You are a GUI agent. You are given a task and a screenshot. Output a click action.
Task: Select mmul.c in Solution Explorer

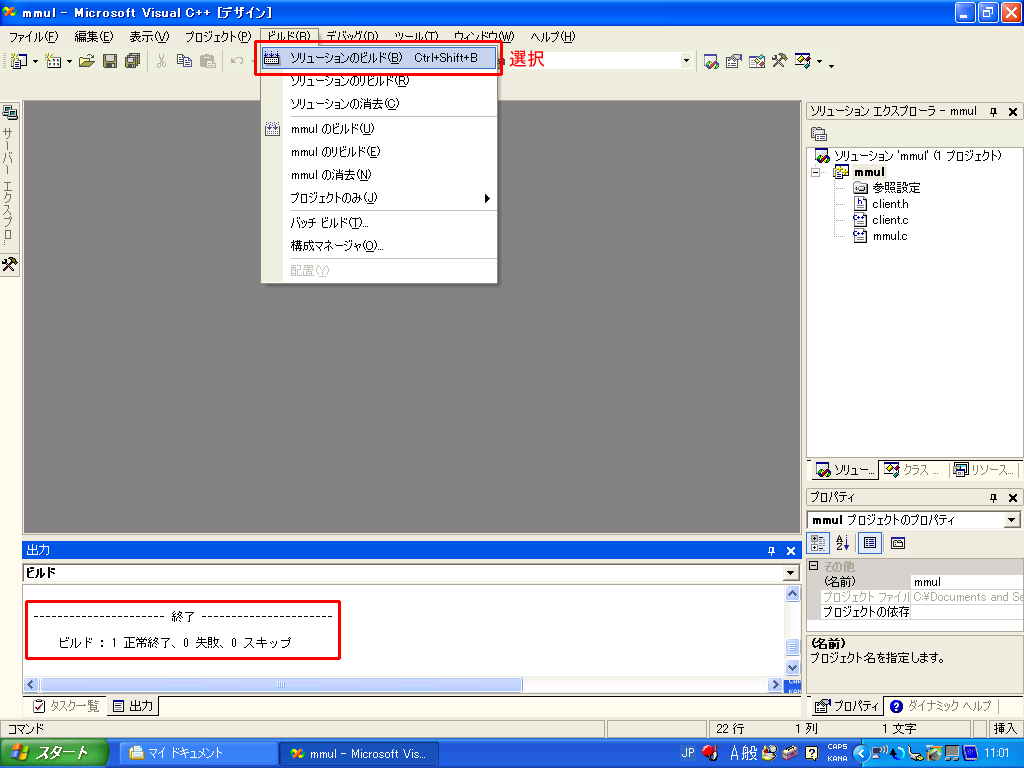pos(890,236)
